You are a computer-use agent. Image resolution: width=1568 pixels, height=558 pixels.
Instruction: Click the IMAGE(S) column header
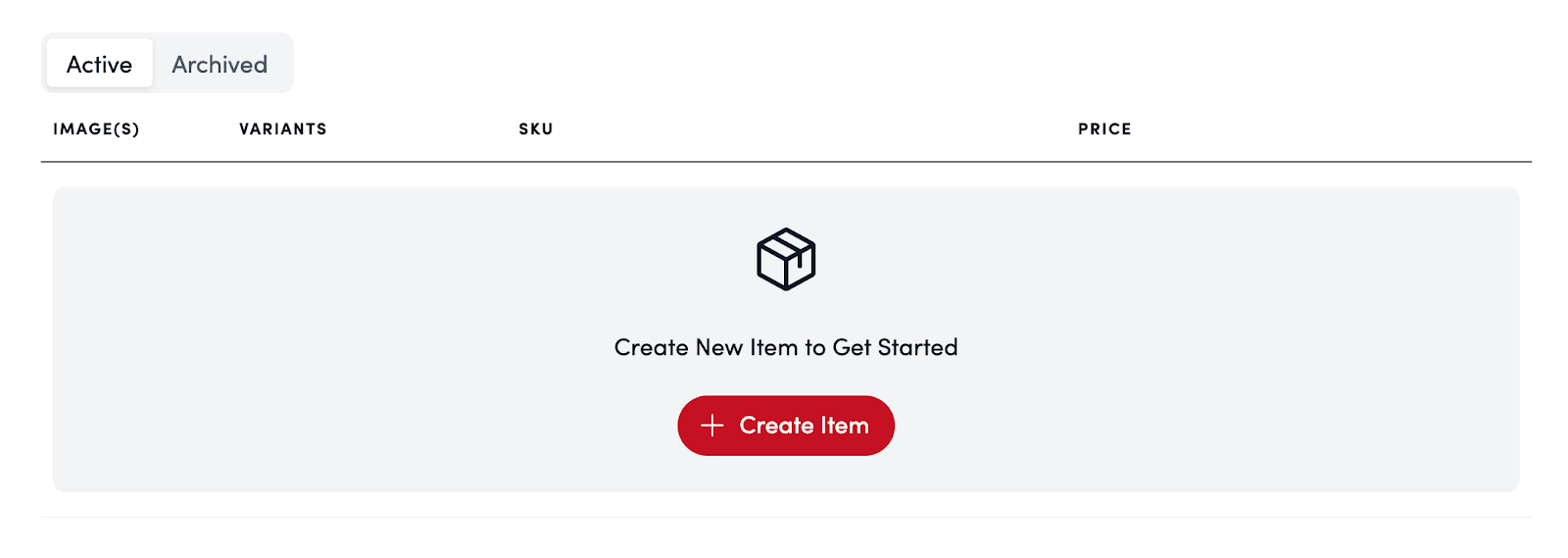pos(96,129)
